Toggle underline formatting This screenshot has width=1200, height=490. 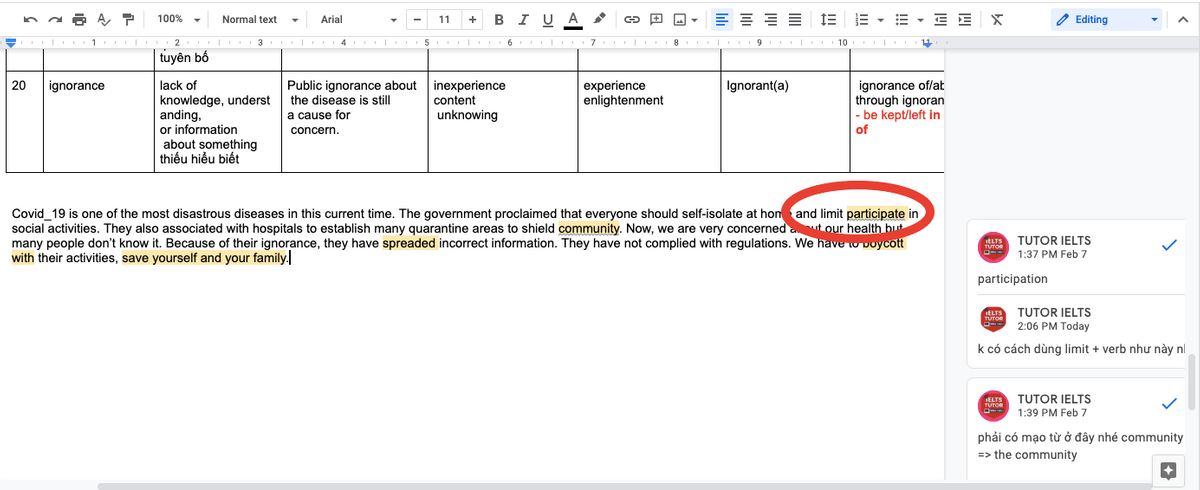point(547,19)
